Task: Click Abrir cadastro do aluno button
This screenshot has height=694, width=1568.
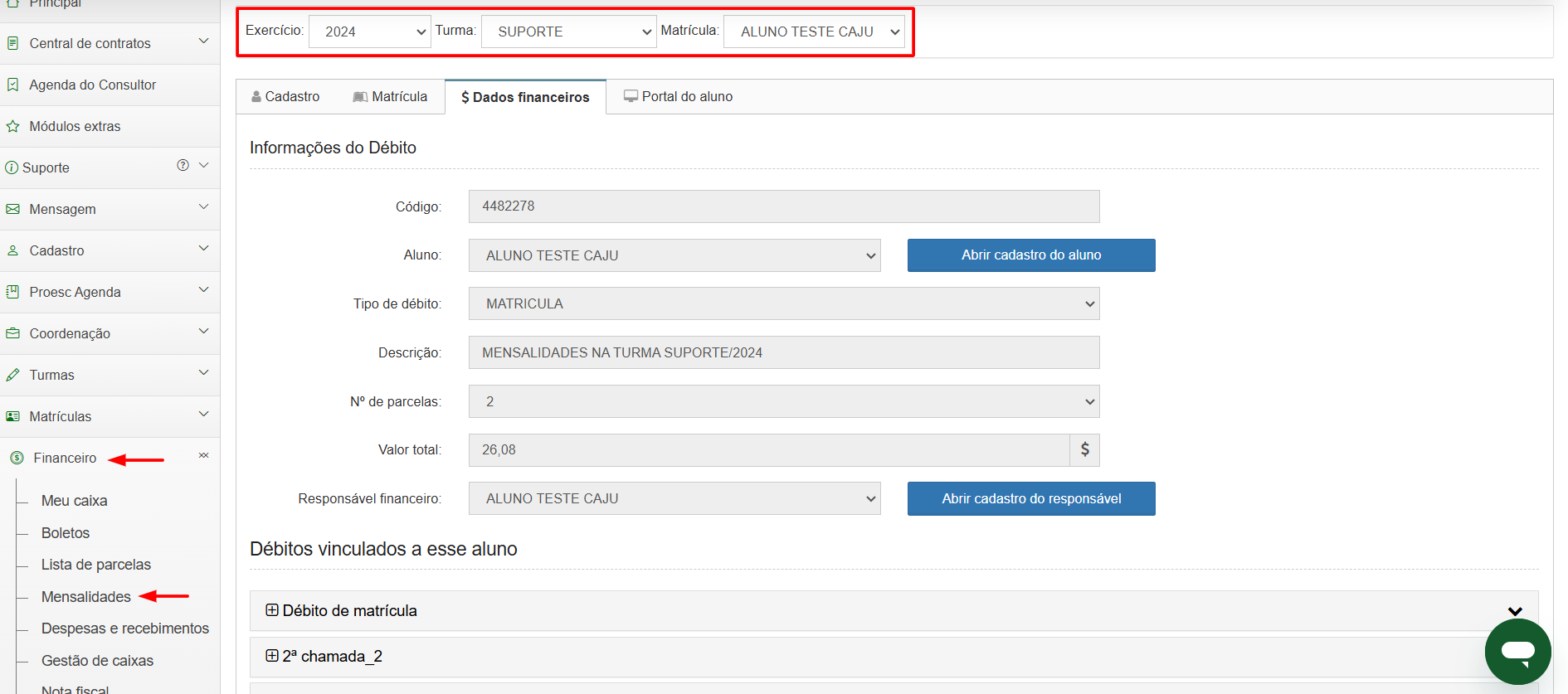Action: tap(1031, 255)
